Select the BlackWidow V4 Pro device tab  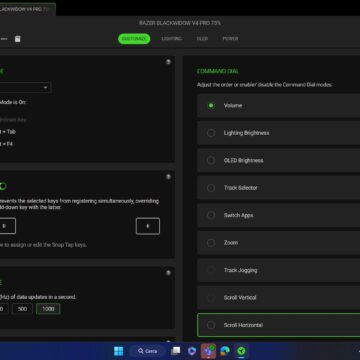[27, 9]
